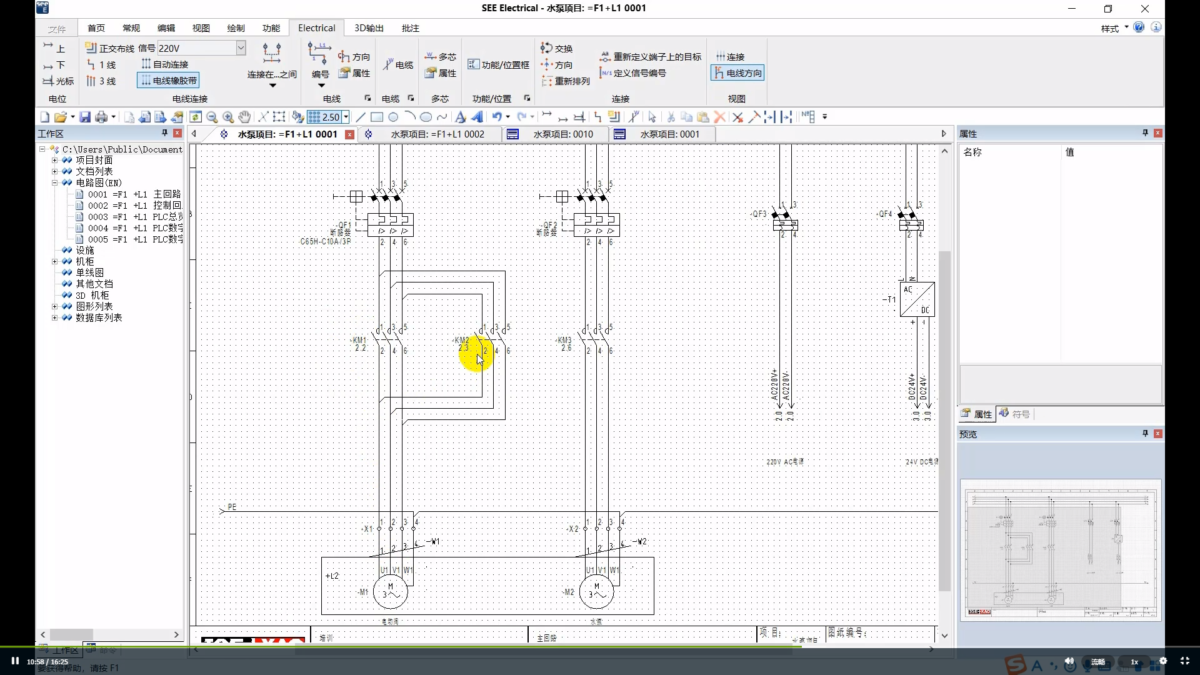Click 重新排列 rearrange tool

[565, 81]
